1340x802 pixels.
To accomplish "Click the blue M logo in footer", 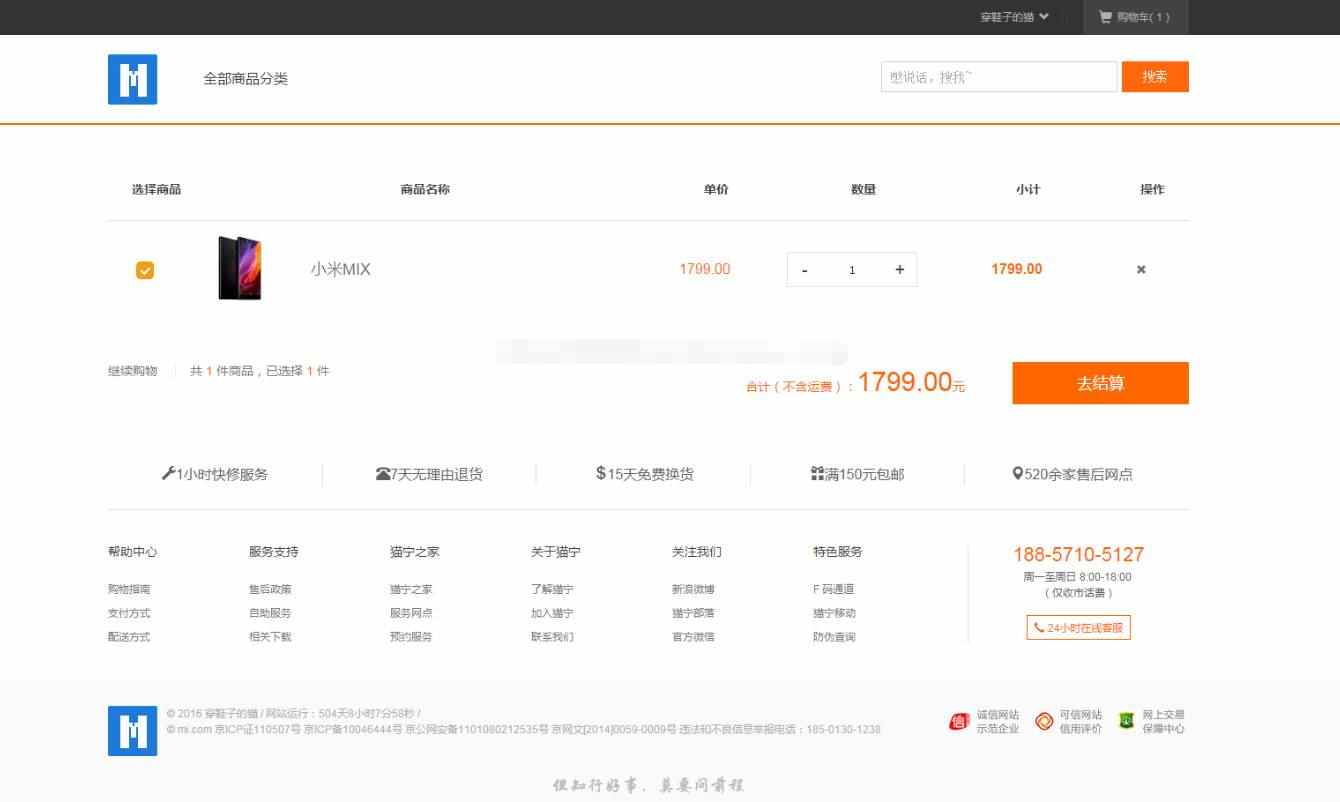I will 132,730.
